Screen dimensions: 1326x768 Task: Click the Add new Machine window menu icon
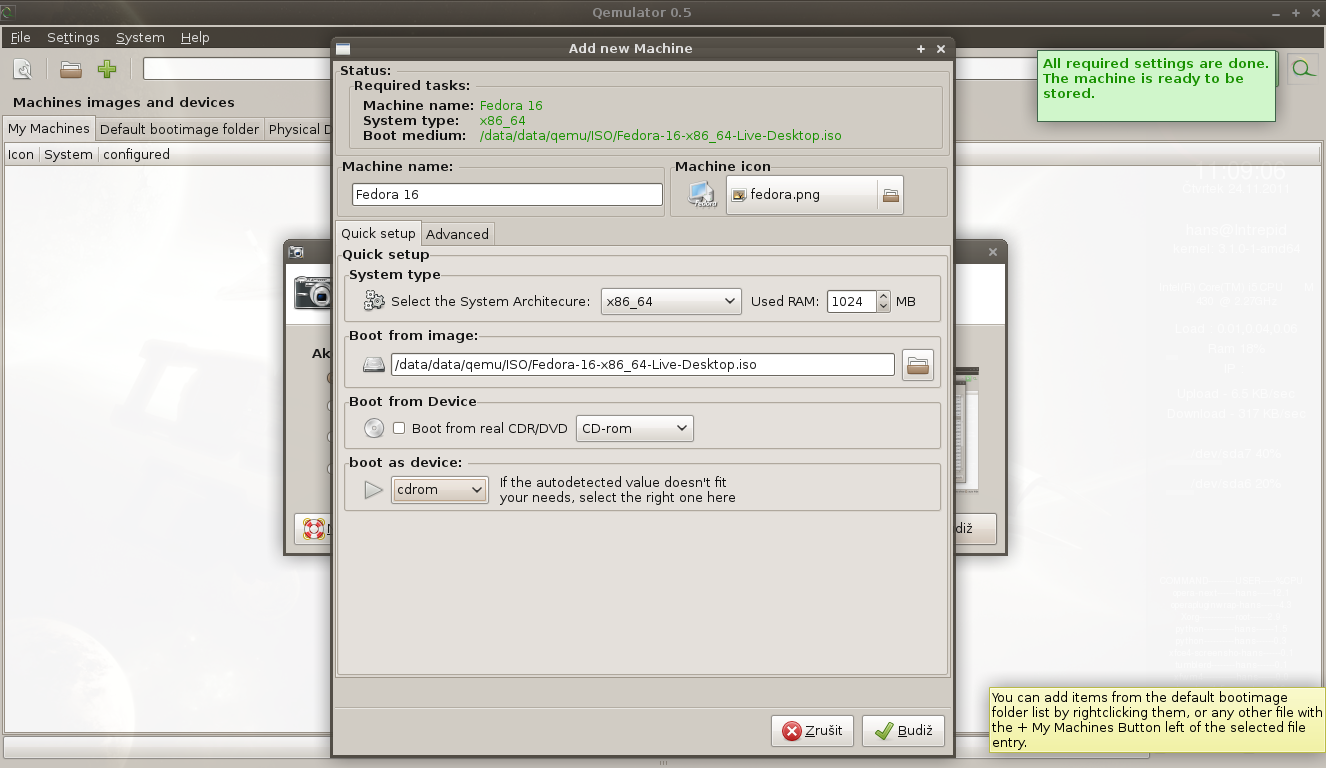(x=343, y=48)
